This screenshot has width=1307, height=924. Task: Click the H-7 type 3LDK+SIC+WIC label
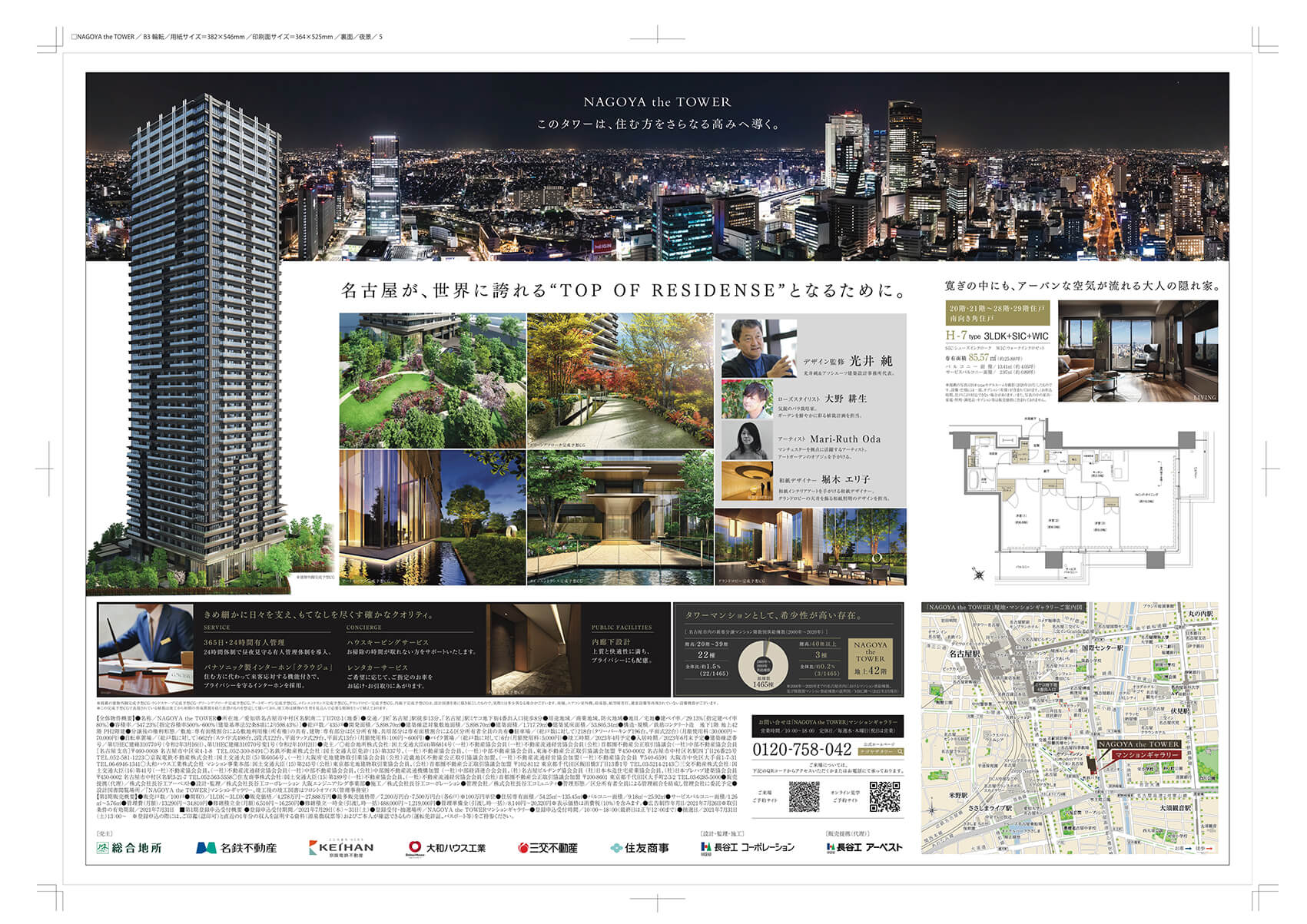click(x=997, y=336)
